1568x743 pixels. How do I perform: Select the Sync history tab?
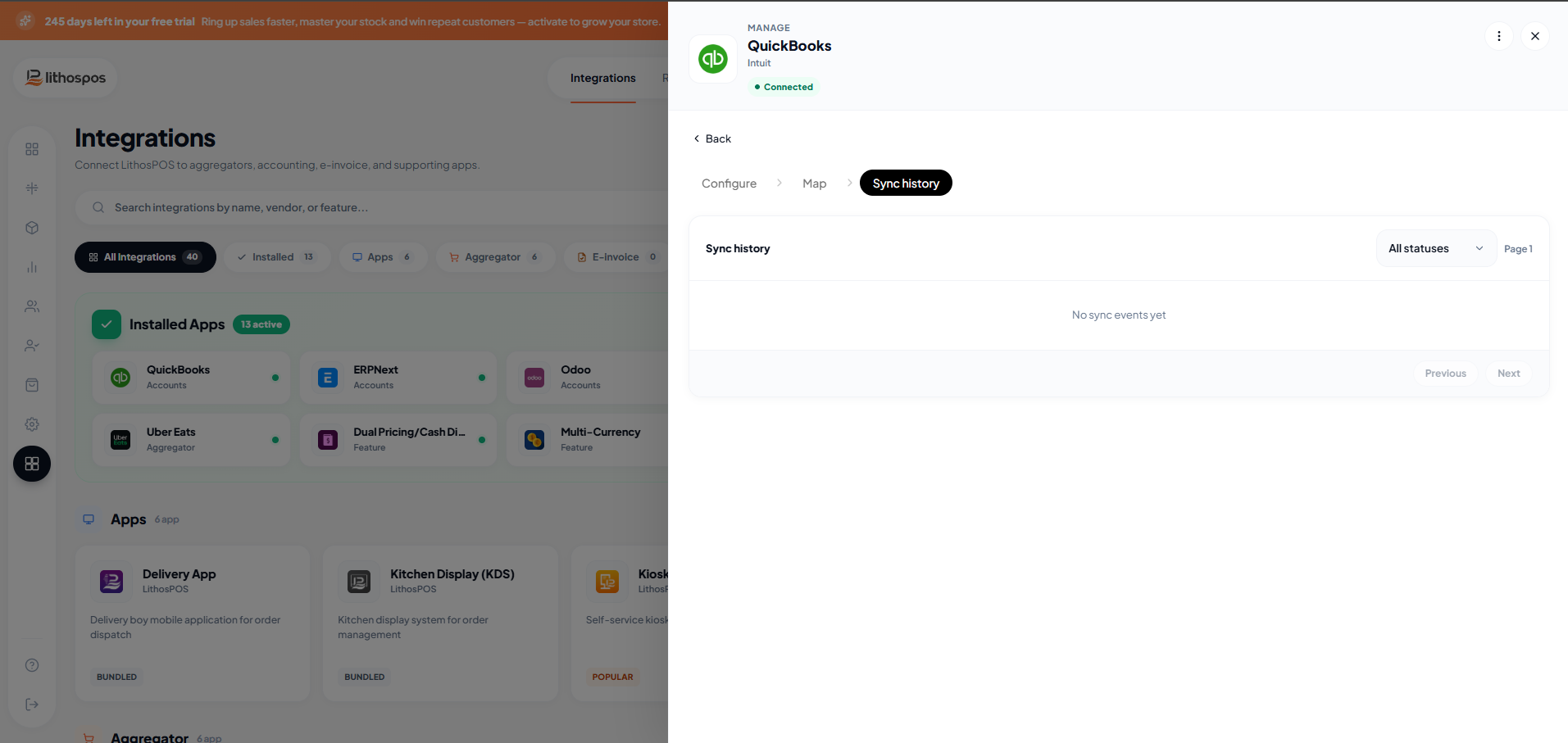(x=906, y=183)
